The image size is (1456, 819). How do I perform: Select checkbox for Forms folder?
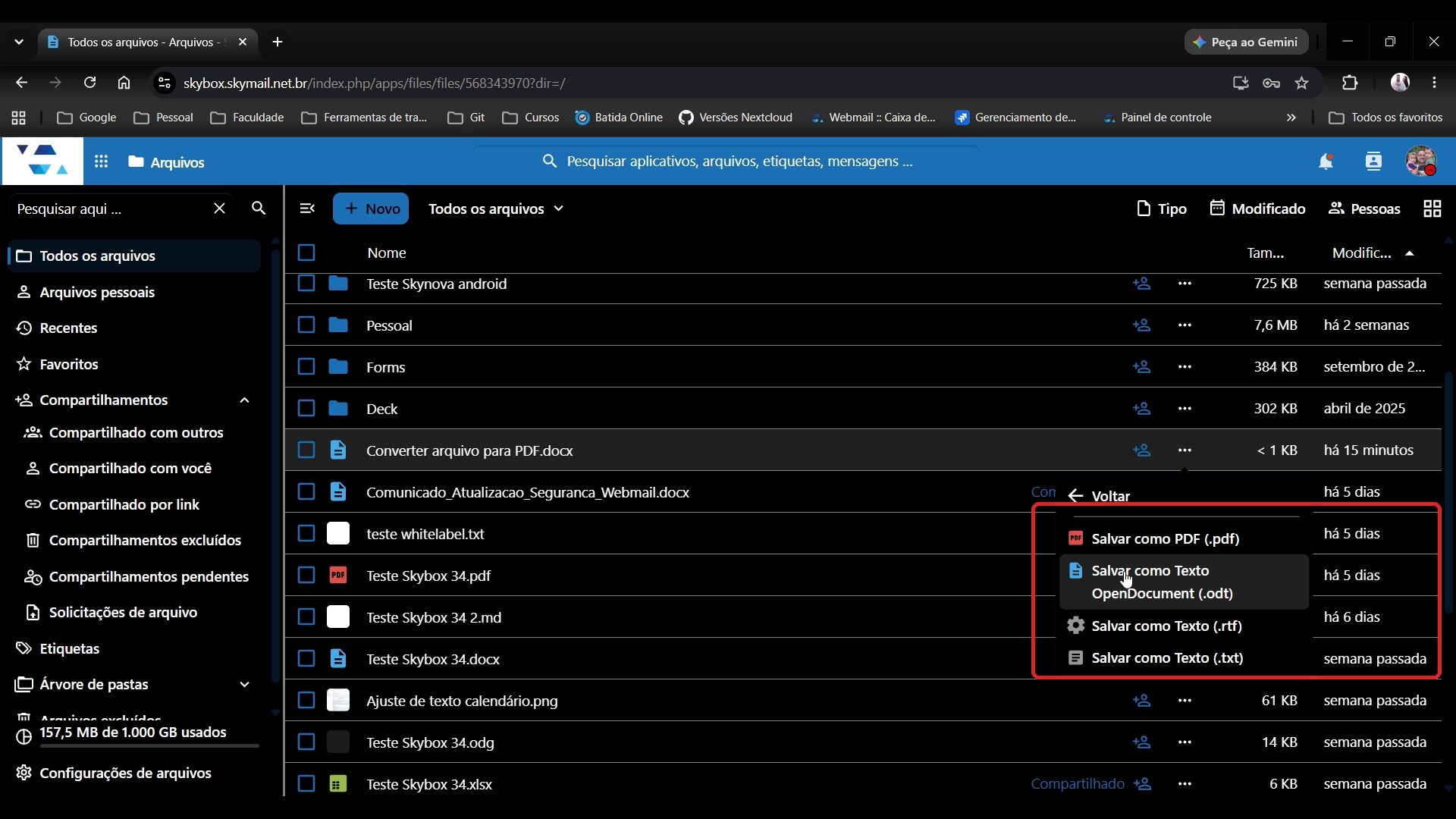tap(306, 367)
